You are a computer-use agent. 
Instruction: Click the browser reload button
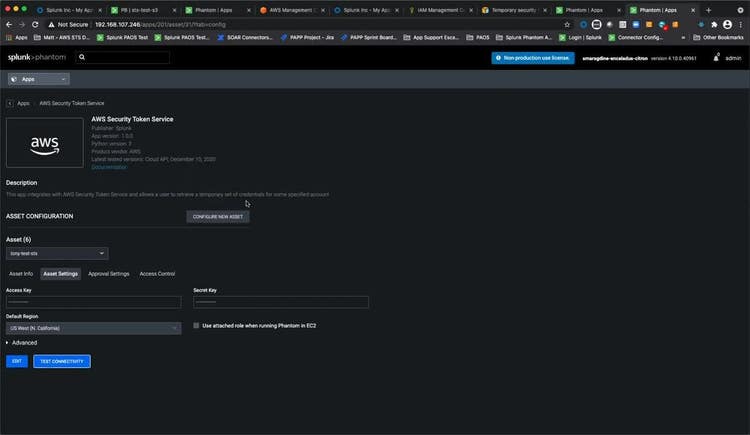point(36,24)
